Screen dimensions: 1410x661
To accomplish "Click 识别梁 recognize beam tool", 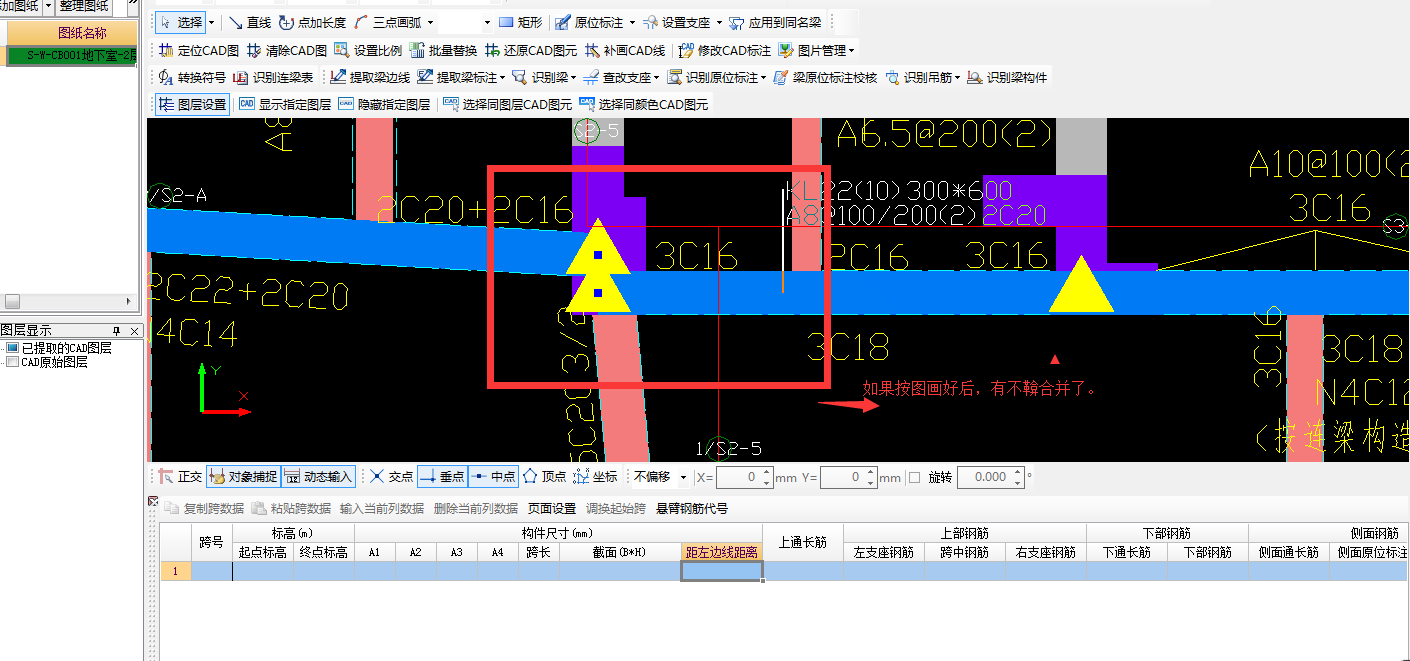I will pyautogui.click(x=540, y=77).
